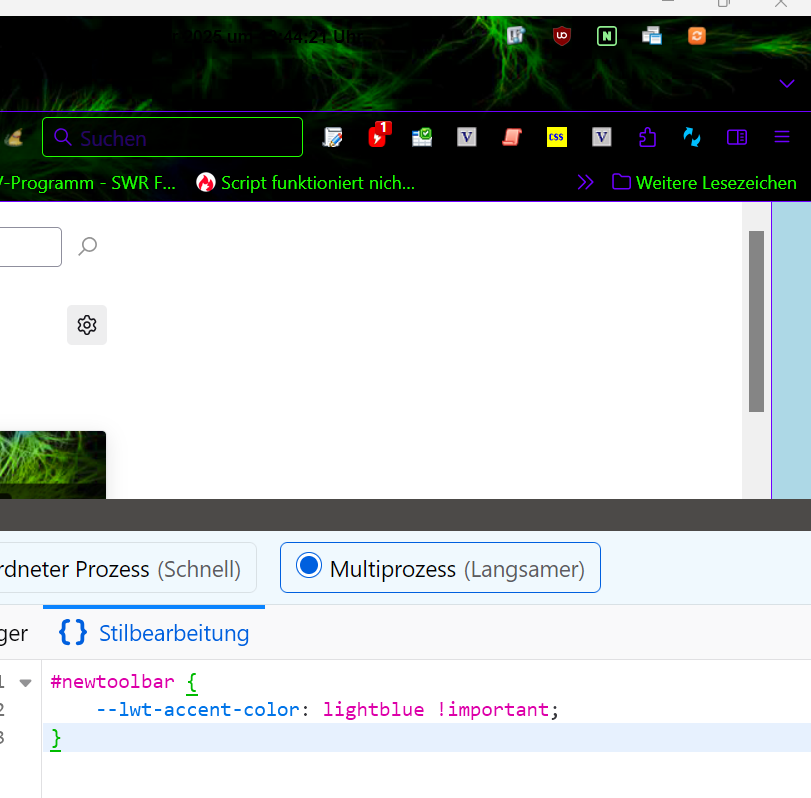
Task: Select the Prozess (Schnell) option
Action: tap(122, 567)
